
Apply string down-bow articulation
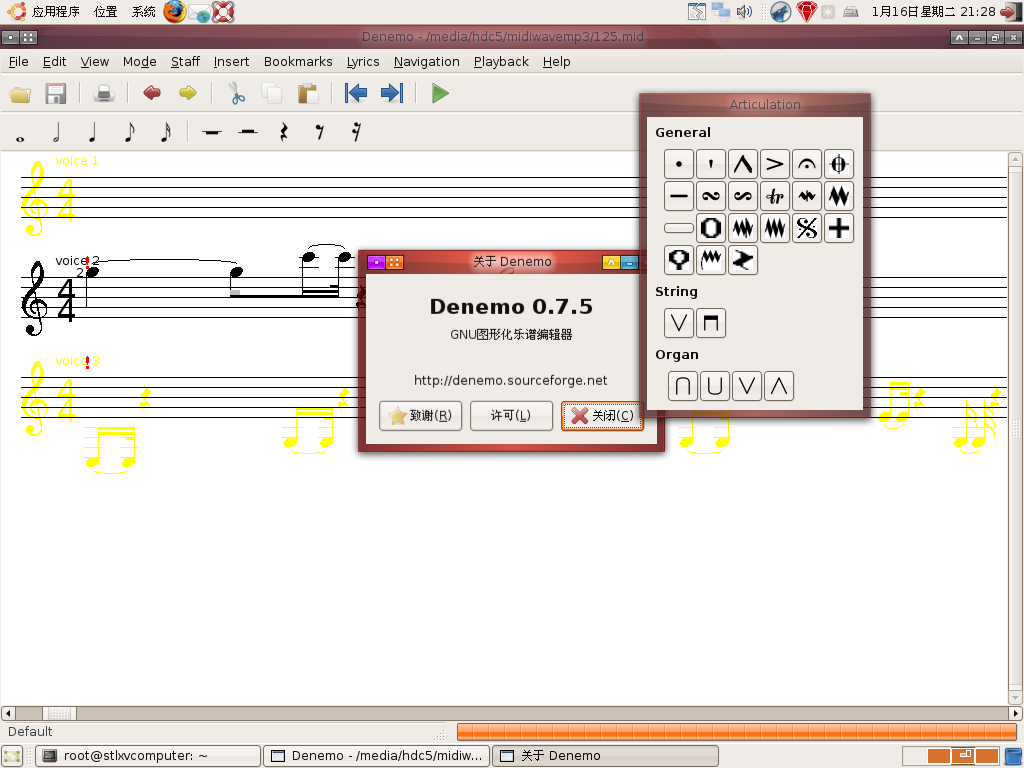(x=711, y=323)
